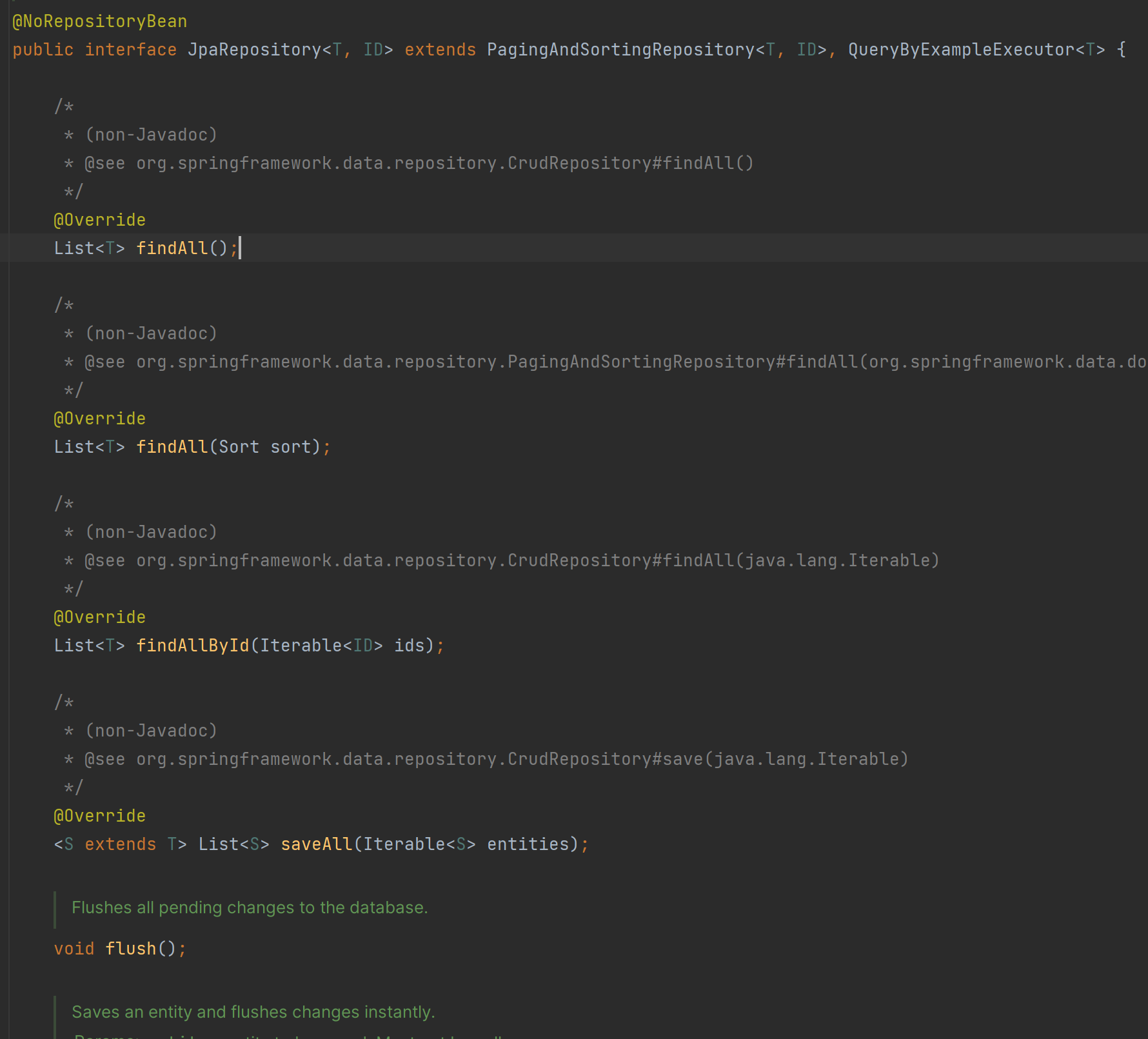Image resolution: width=1148 pixels, height=1039 pixels.
Task: Click @Override above findAllById
Action: tap(100, 617)
